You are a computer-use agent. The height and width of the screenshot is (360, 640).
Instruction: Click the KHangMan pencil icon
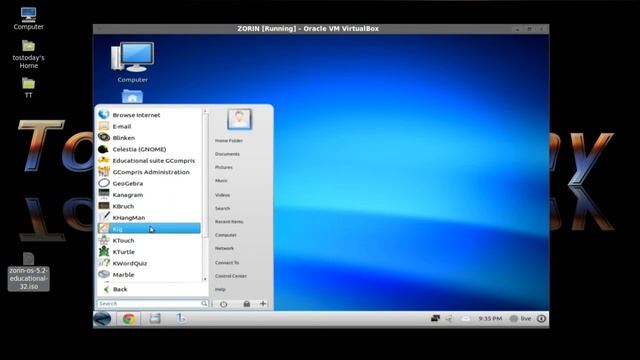[104, 217]
